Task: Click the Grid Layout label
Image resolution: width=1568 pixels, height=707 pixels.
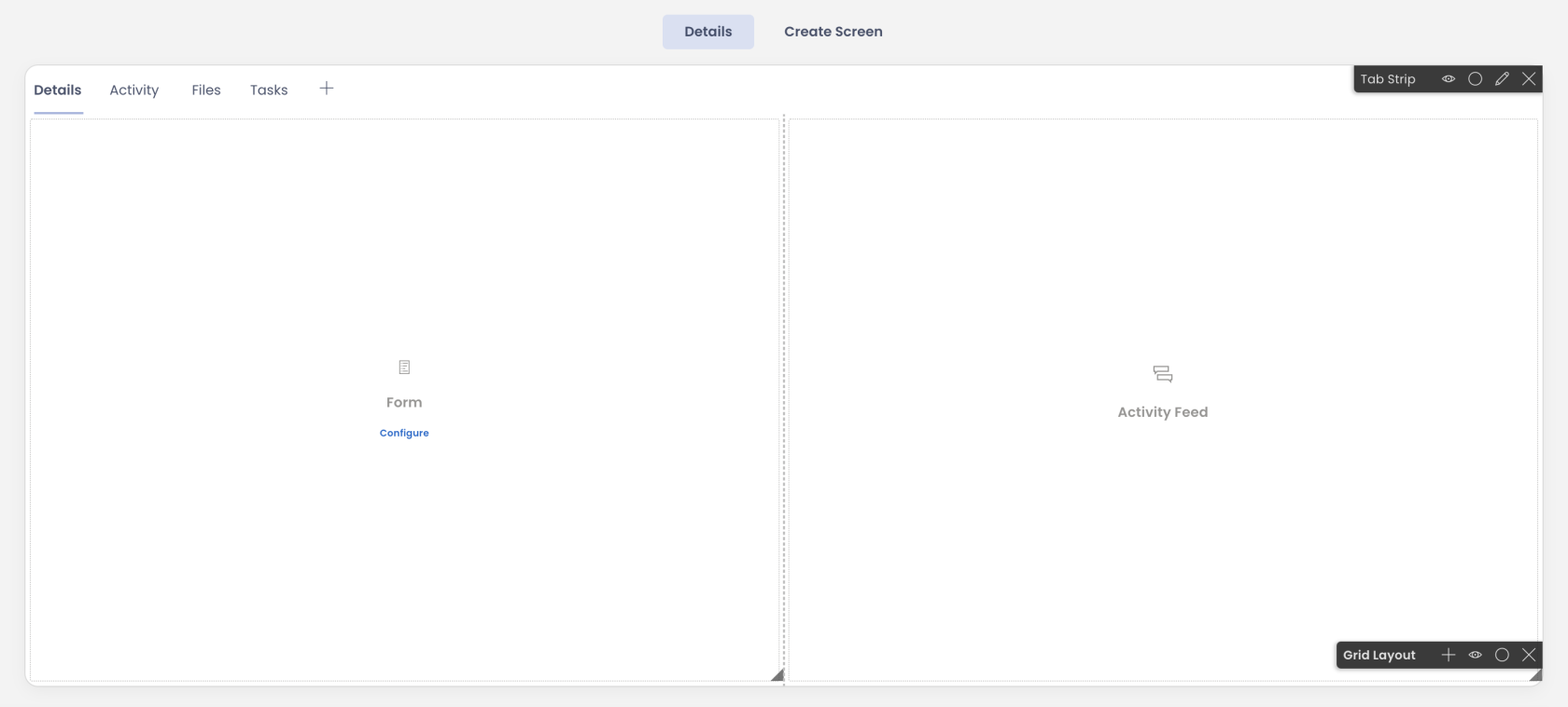Action: pos(1379,655)
